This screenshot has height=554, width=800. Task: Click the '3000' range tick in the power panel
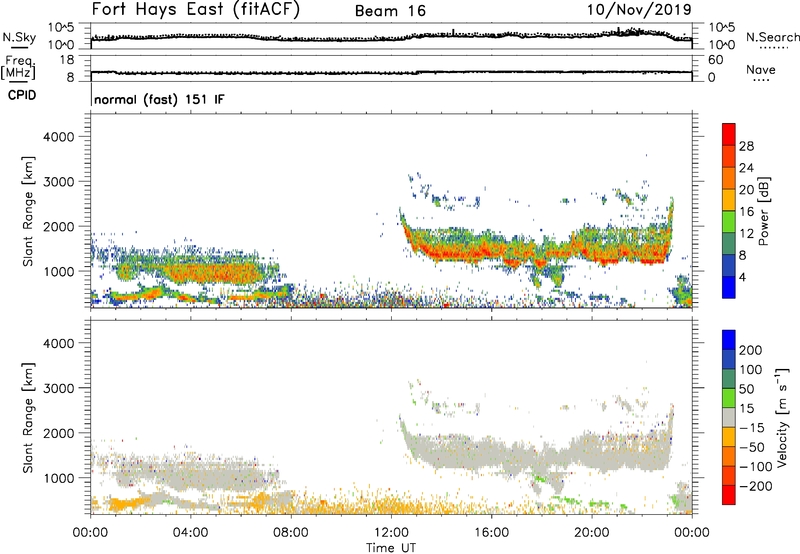58,182
